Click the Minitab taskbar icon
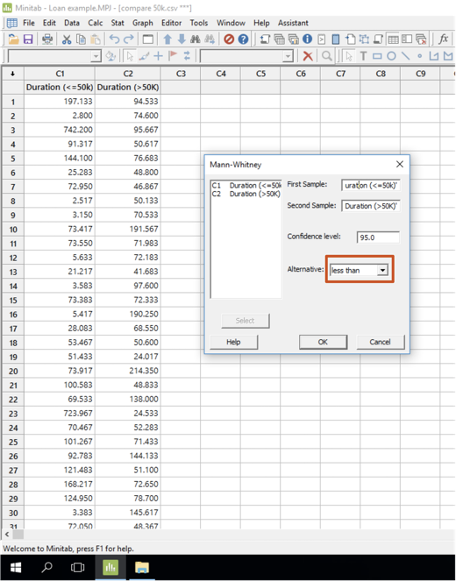 click(x=110, y=567)
